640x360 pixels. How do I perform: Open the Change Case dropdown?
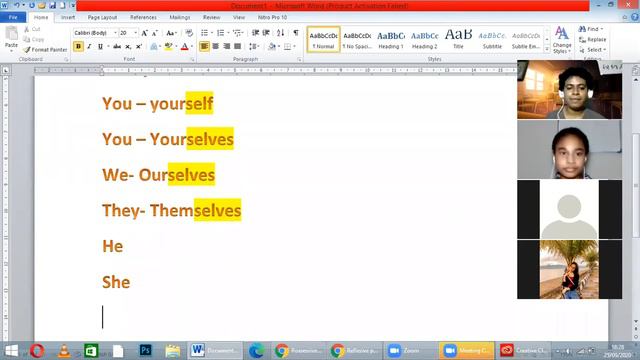coord(171,33)
